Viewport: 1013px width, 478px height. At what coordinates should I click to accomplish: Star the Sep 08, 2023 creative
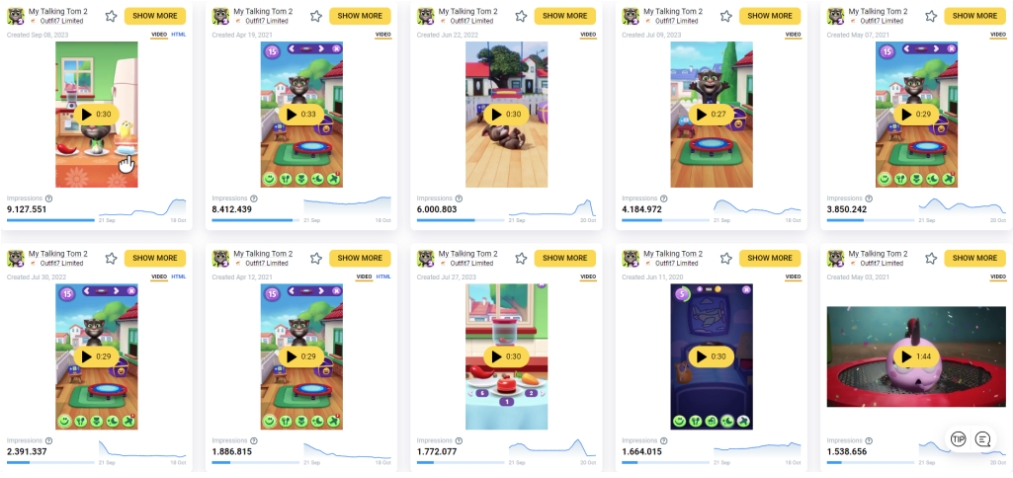click(111, 16)
